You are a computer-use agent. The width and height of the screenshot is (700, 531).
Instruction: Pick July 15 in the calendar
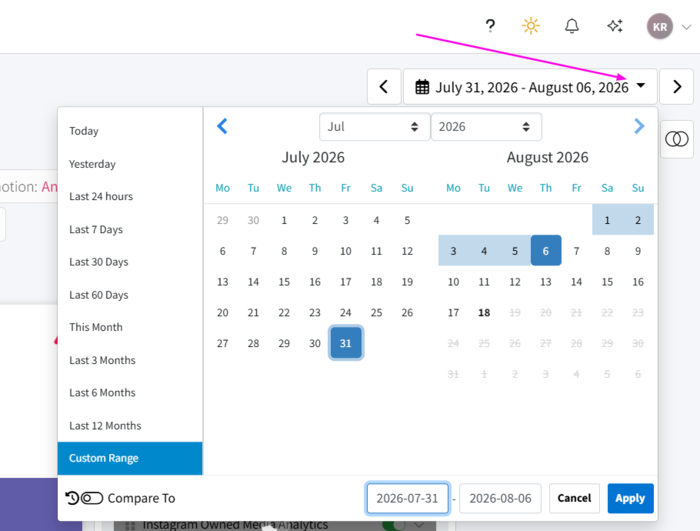tap(284, 281)
